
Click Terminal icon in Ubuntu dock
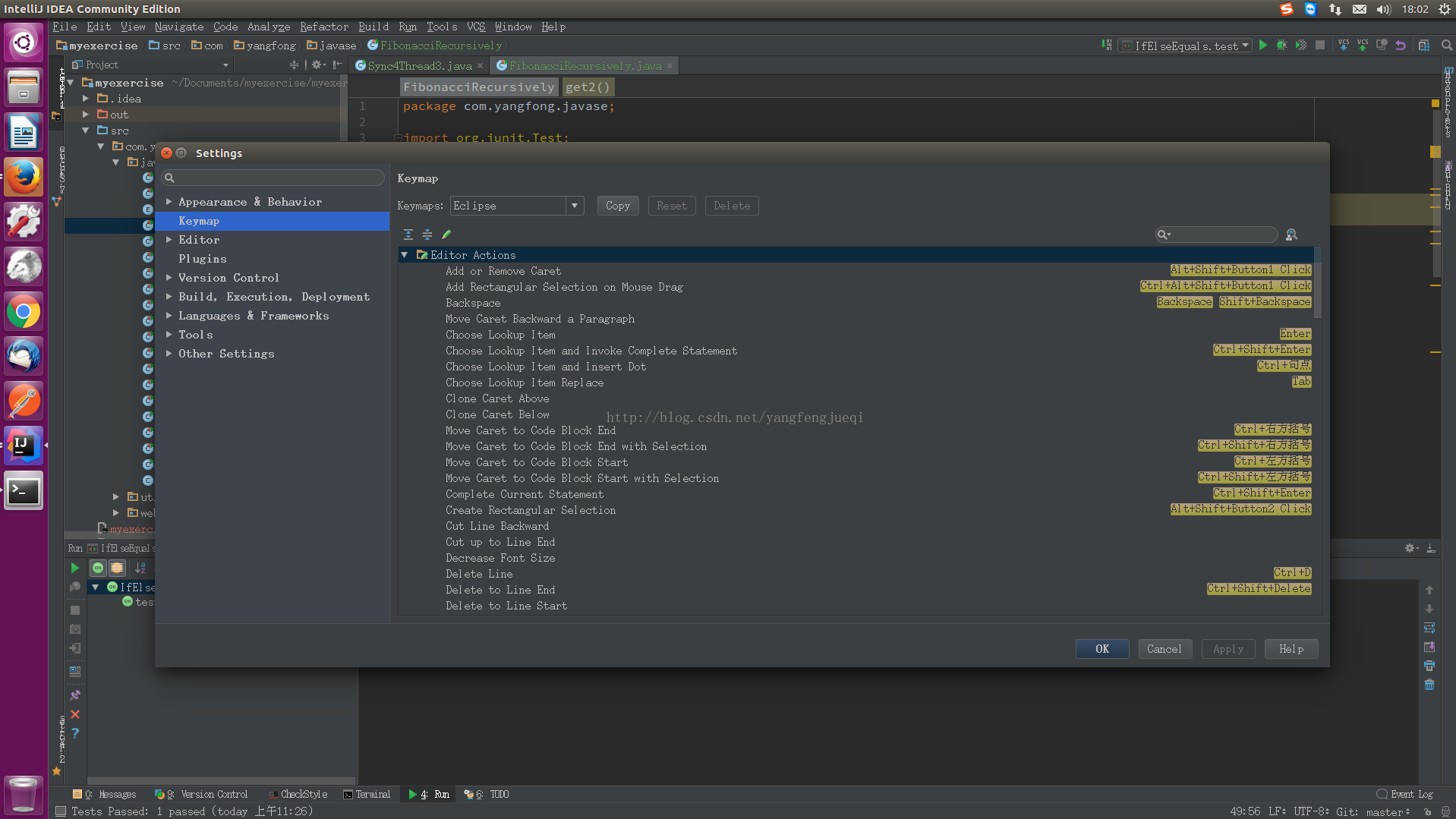tap(24, 491)
